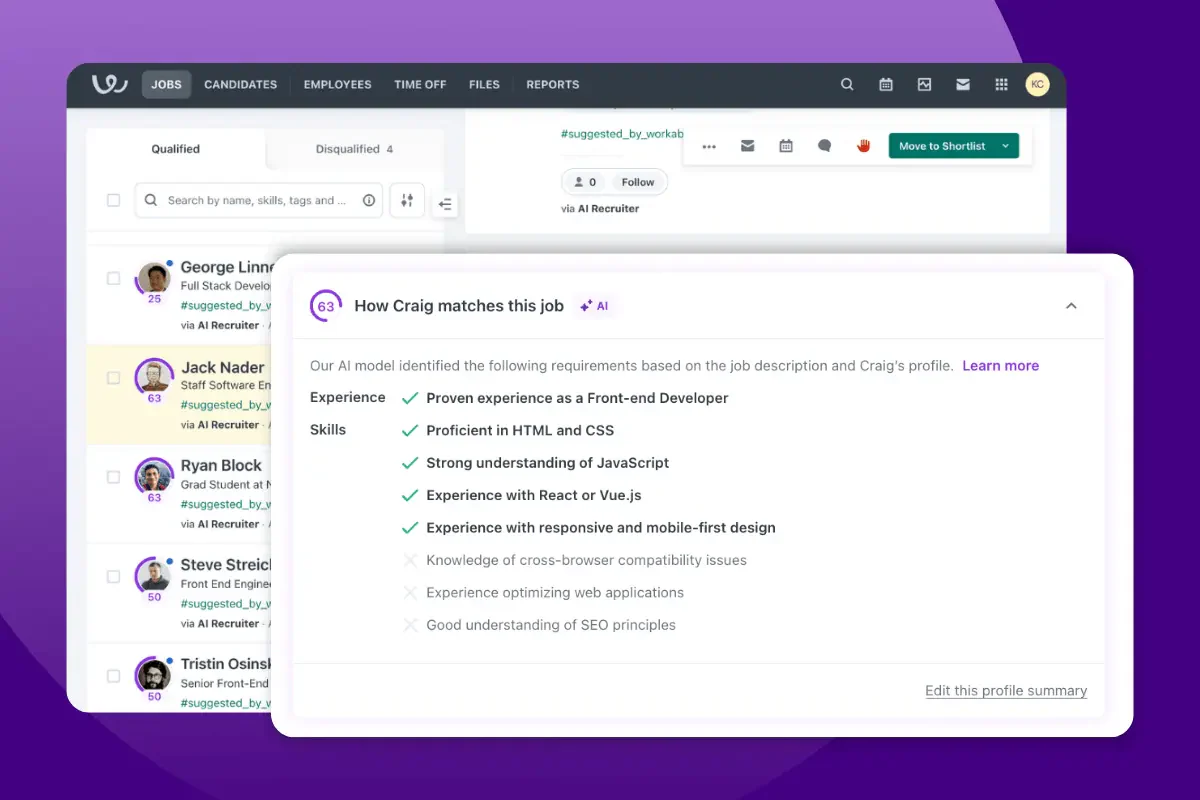Open the search icon in top navigation
Image resolution: width=1200 pixels, height=800 pixels.
click(847, 85)
